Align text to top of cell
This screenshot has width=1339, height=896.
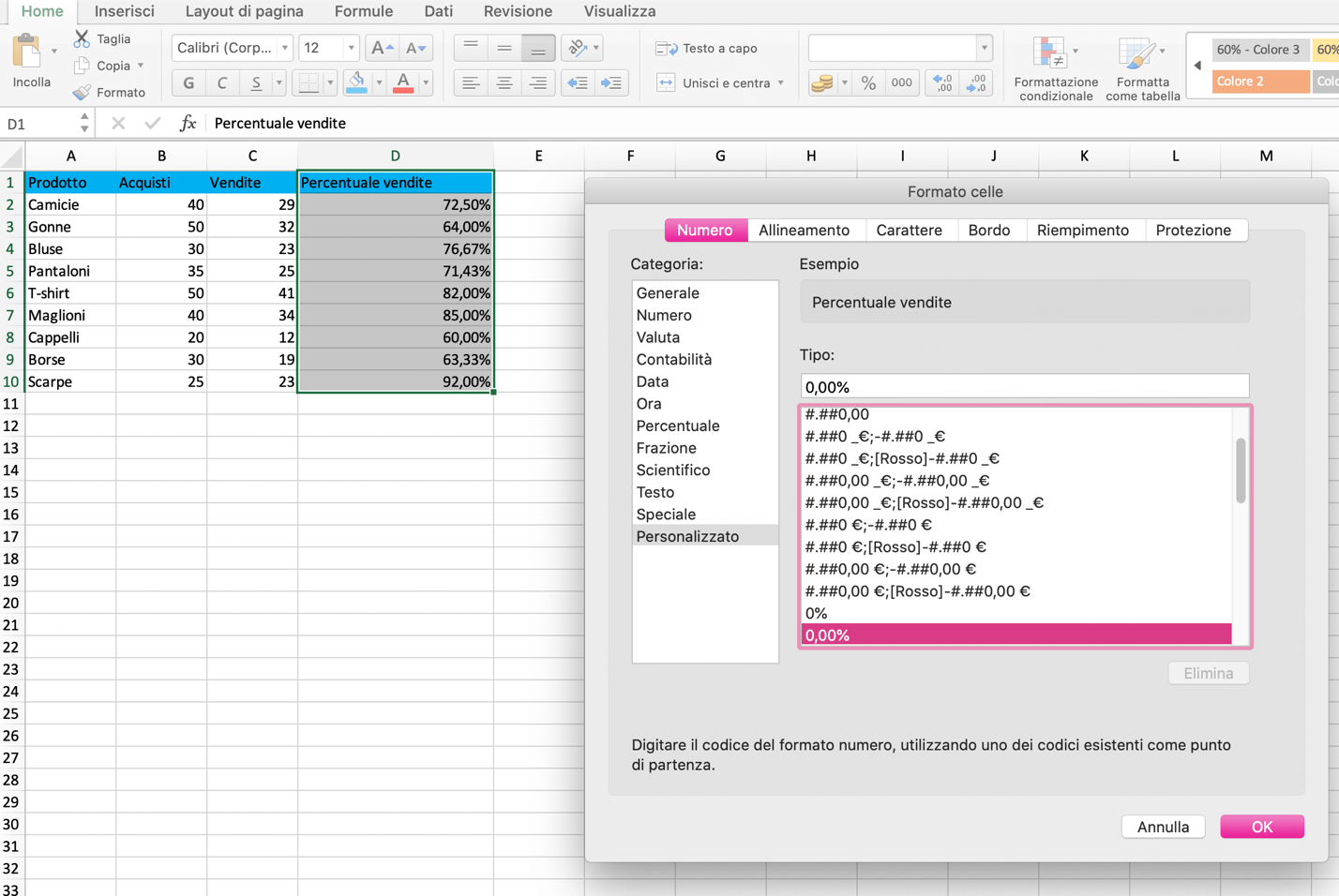[471, 48]
